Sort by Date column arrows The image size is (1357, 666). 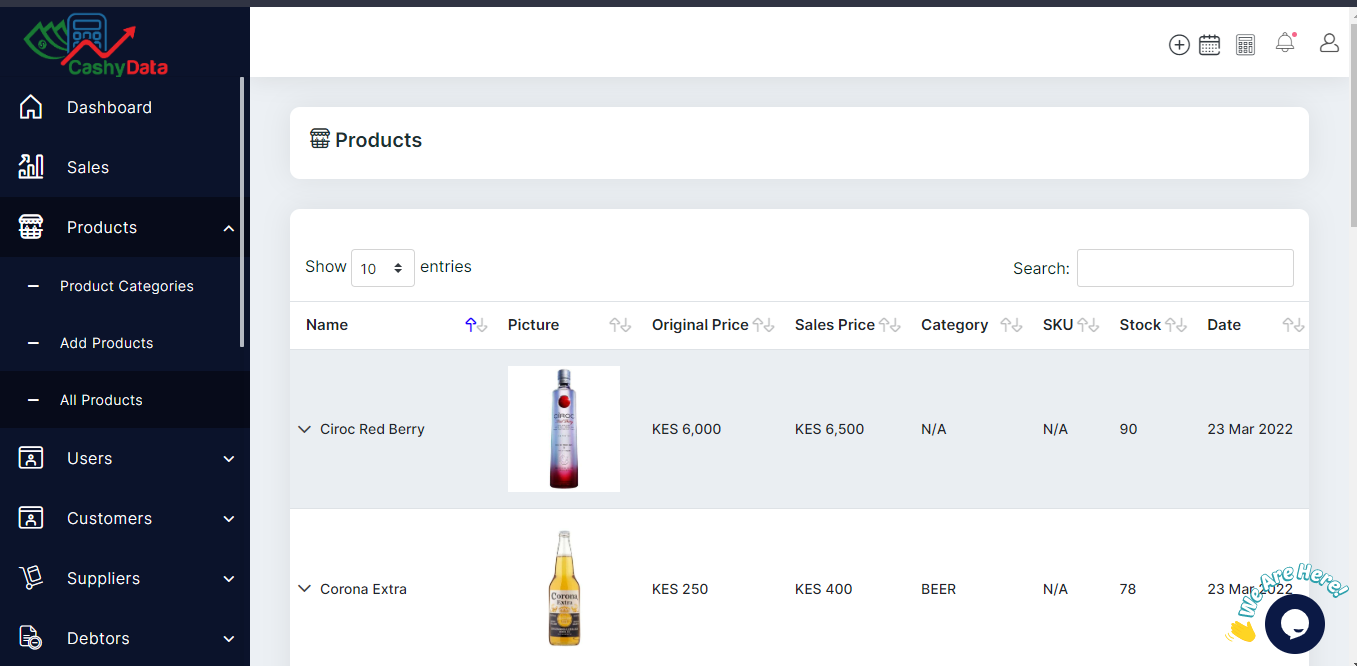coord(1293,325)
